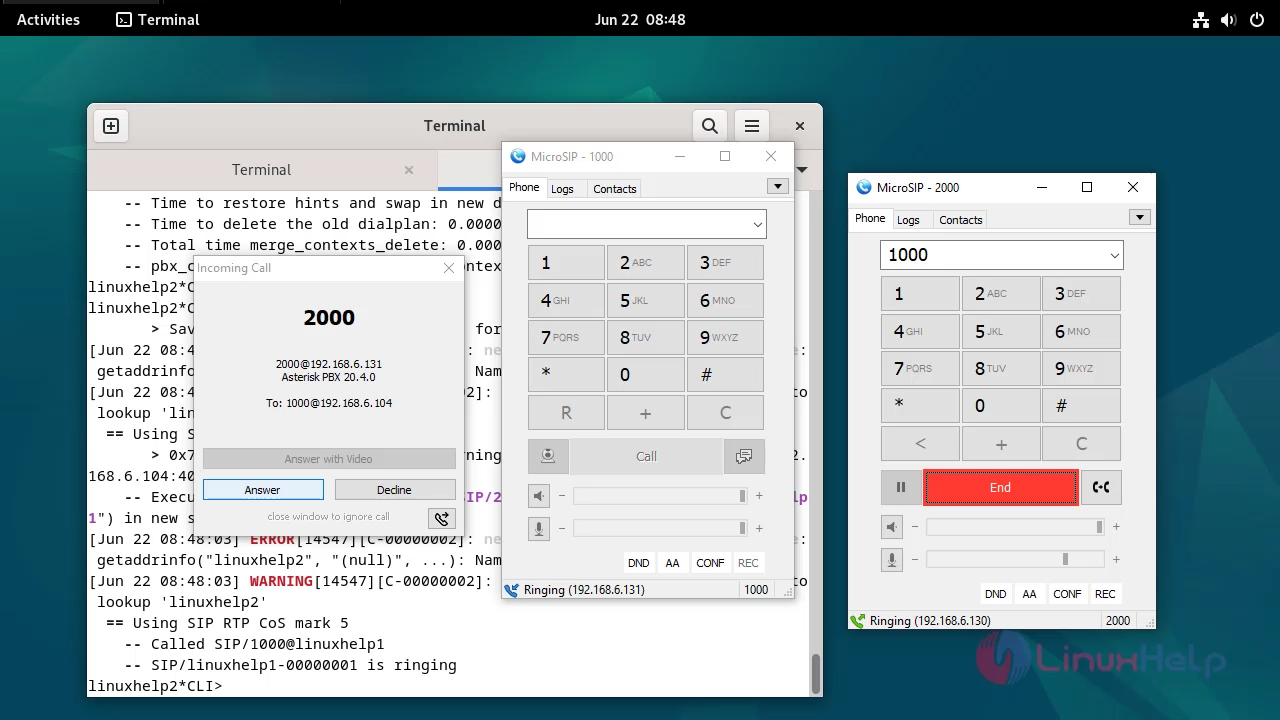The width and height of the screenshot is (1280, 720).
Task: Click Answer with Video button
Action: [329, 459]
